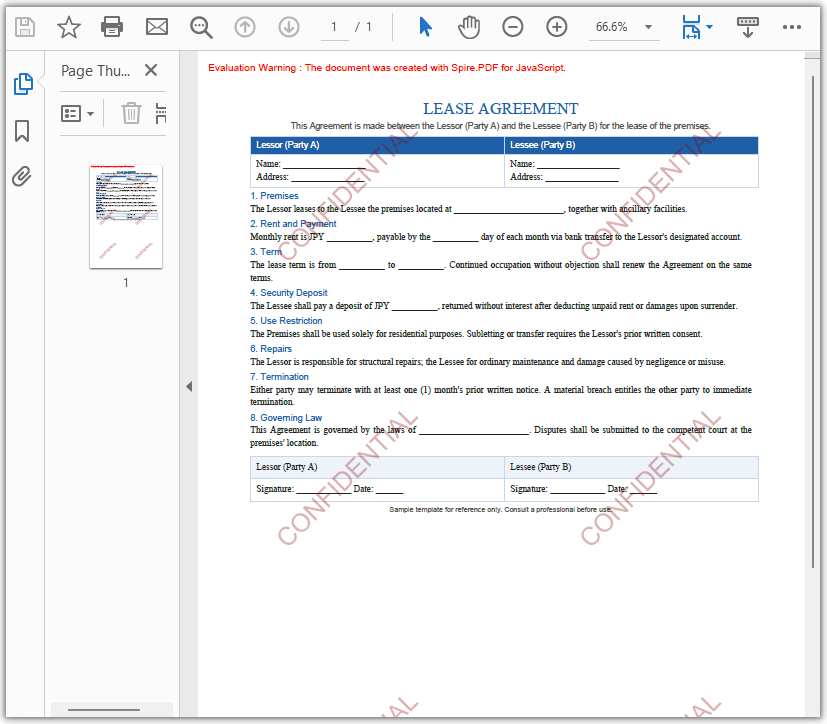
Task: Go to previous page up arrow
Action: pyautogui.click(x=245, y=26)
